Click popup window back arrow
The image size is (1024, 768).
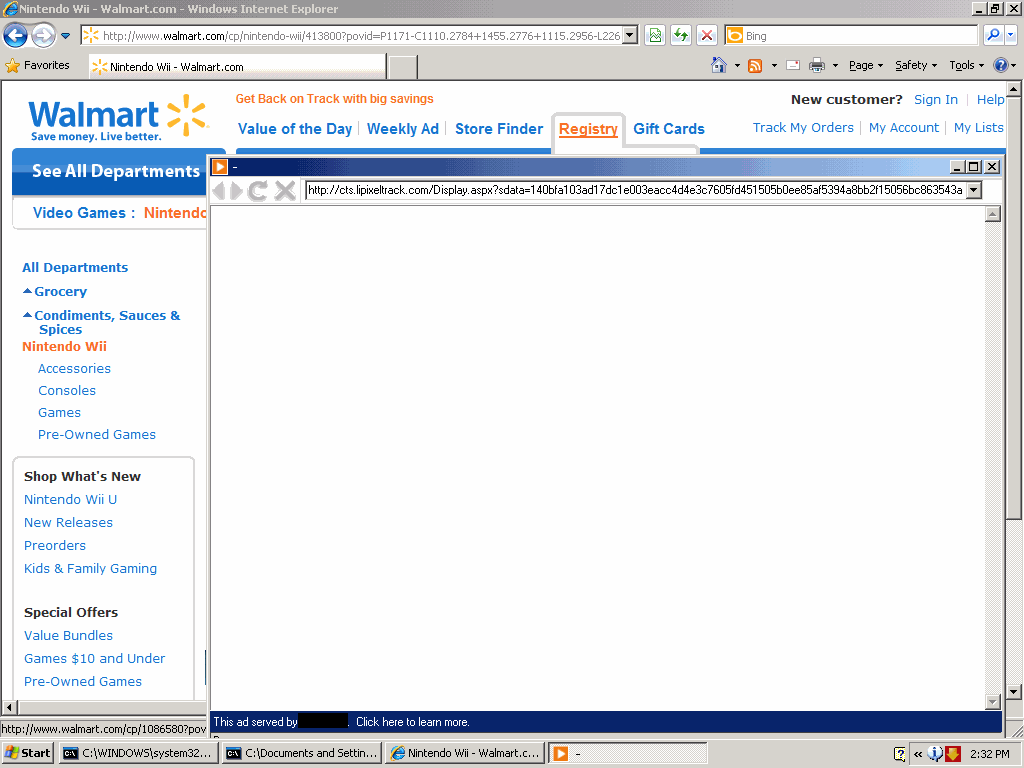219,191
